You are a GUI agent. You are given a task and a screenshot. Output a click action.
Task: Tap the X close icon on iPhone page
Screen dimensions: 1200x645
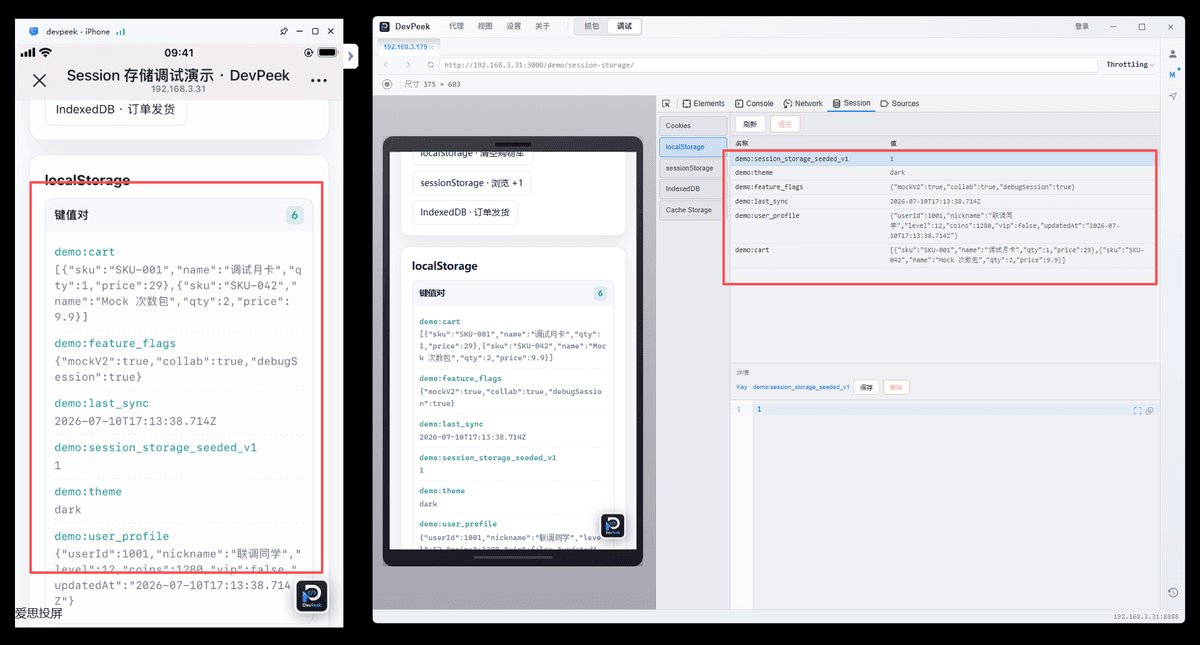[39, 81]
